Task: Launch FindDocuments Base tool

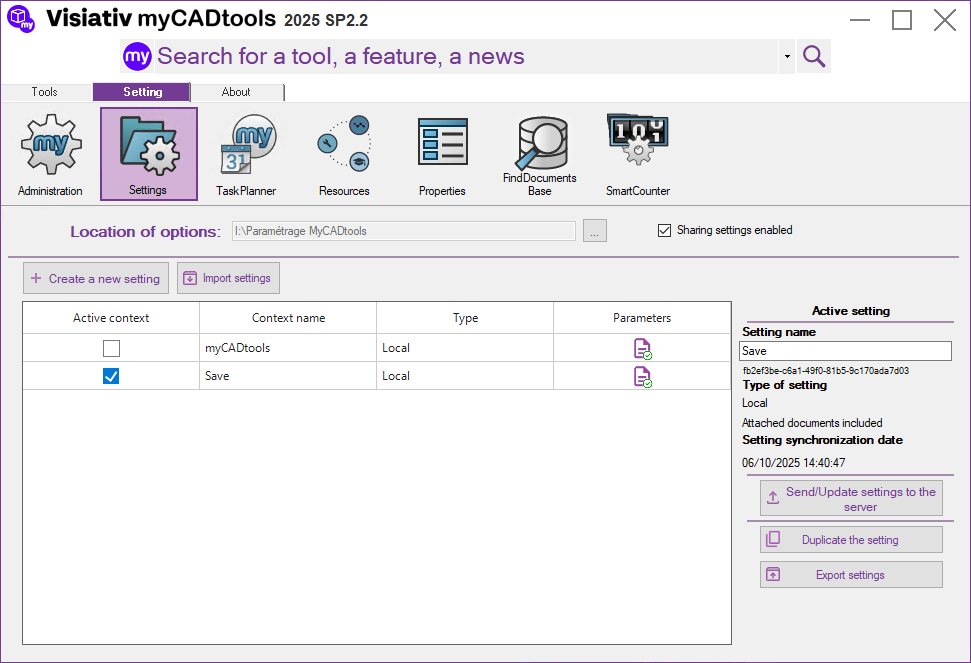Action: [x=540, y=153]
